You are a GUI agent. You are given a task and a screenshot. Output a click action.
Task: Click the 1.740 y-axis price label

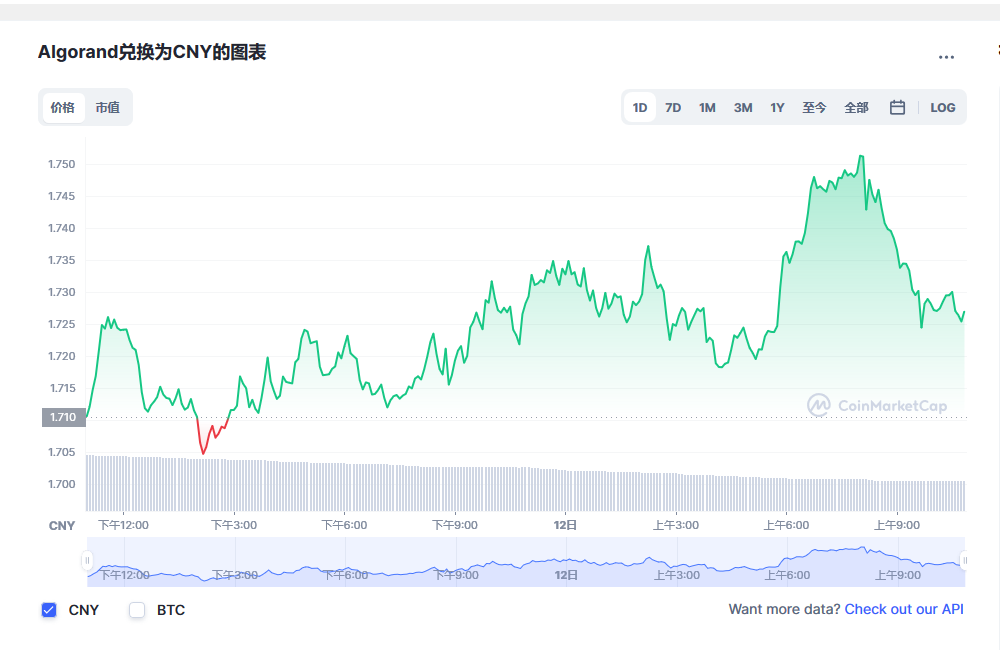pos(62,228)
